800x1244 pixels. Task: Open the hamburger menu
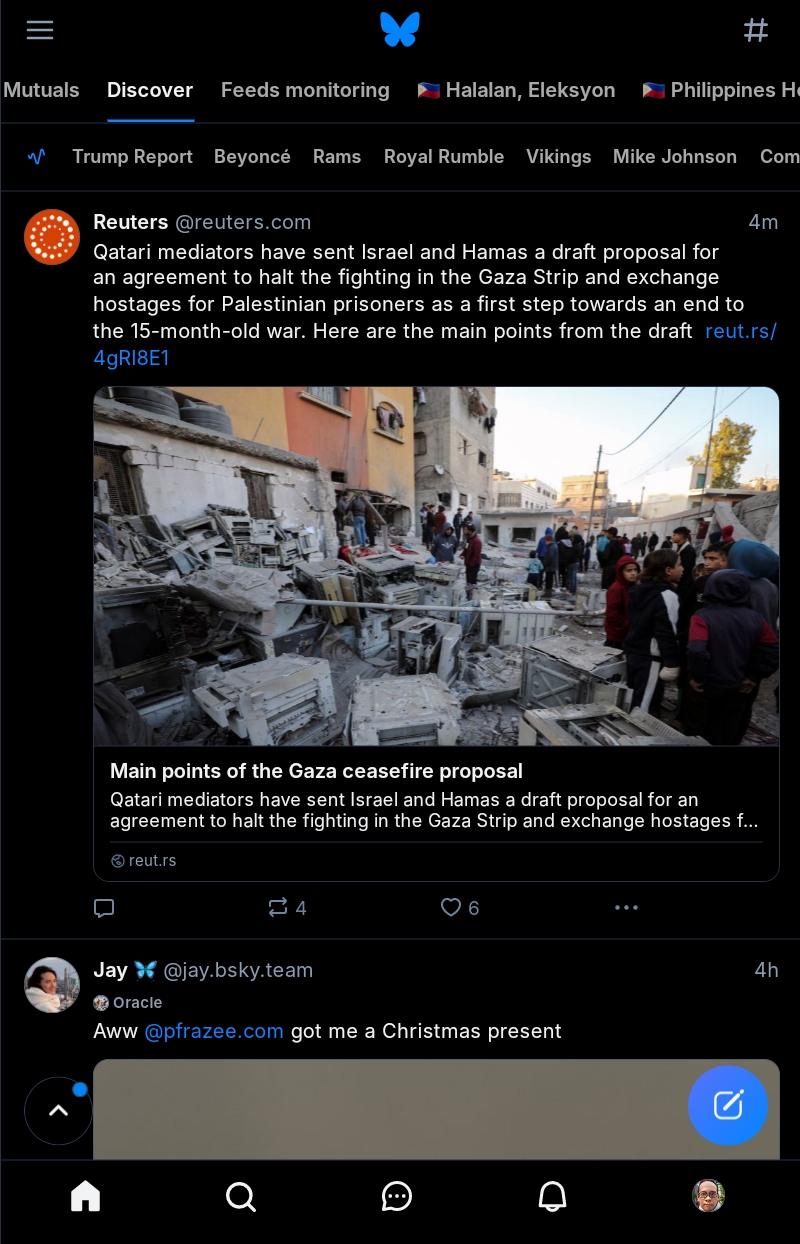pos(40,30)
